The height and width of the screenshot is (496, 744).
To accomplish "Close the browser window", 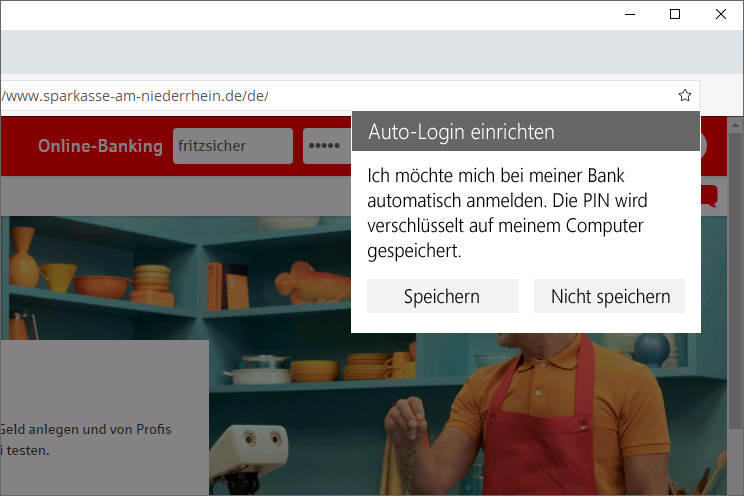I will click(721, 14).
